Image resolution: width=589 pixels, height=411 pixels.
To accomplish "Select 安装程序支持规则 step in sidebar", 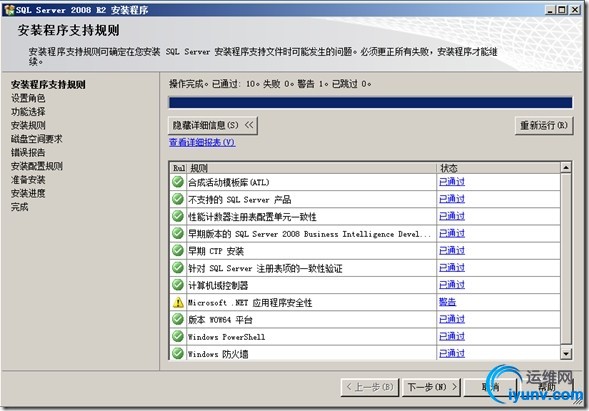I will click(48, 85).
